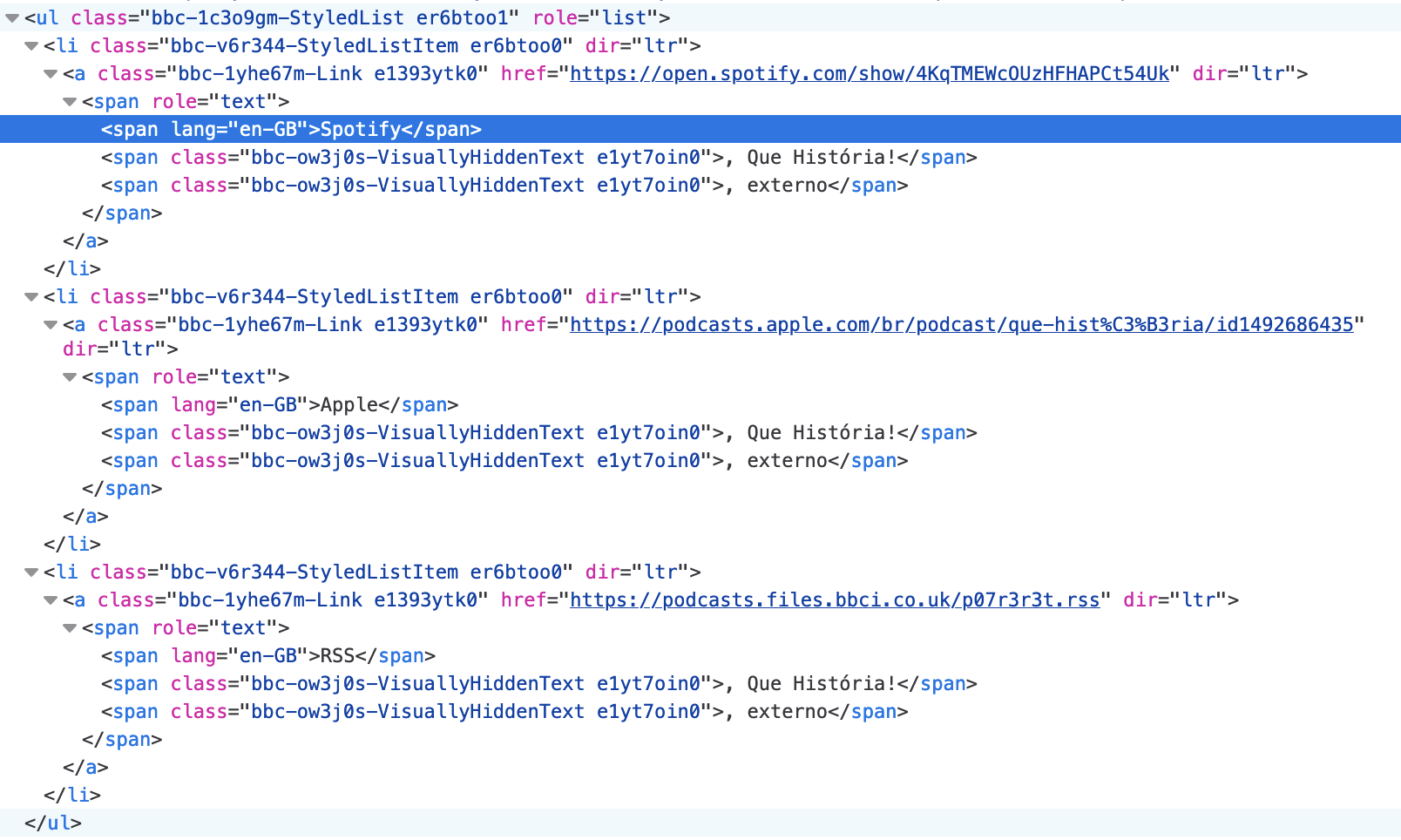Collapse the ul StyledList root node
The image size is (1401, 840).
click(x=10, y=17)
